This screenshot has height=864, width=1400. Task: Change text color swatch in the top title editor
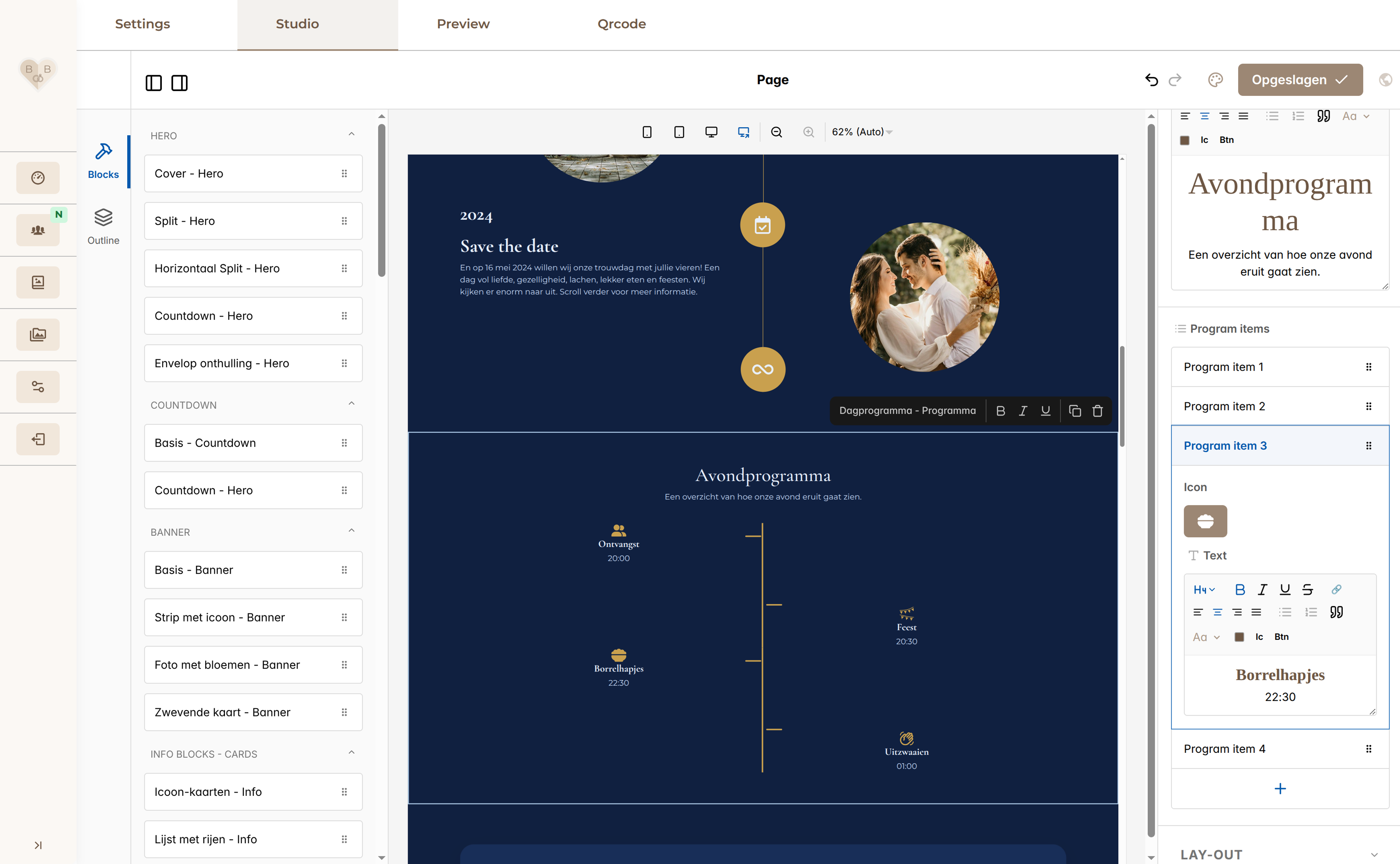point(1185,140)
